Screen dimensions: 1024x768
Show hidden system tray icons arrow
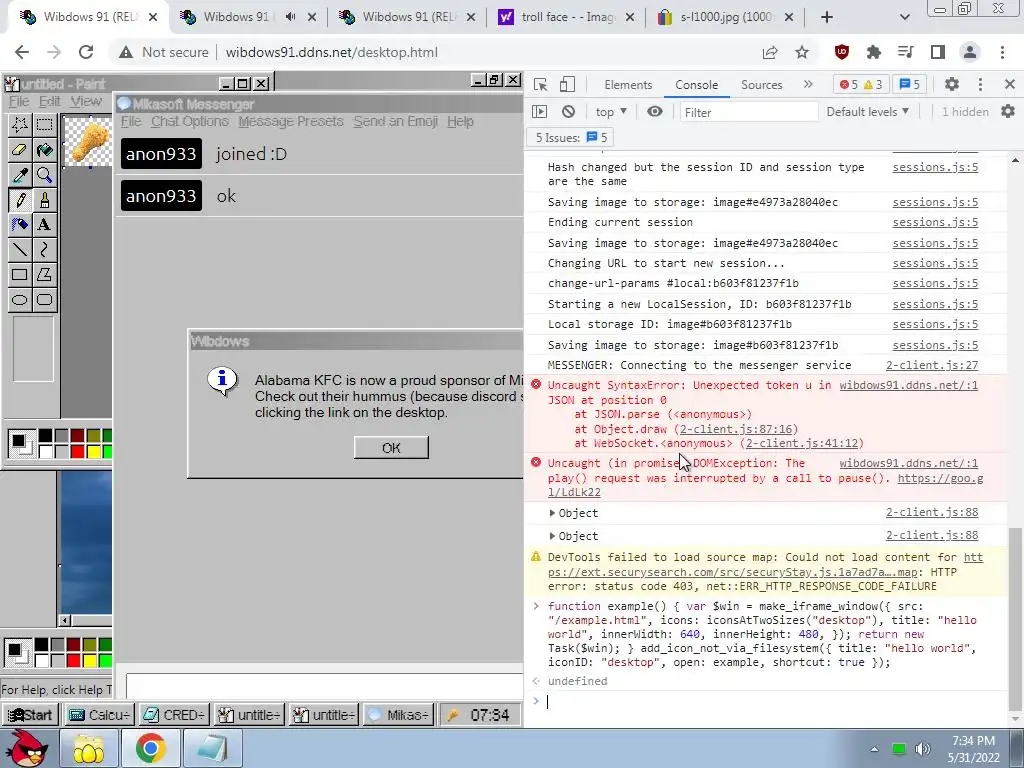[874, 749]
